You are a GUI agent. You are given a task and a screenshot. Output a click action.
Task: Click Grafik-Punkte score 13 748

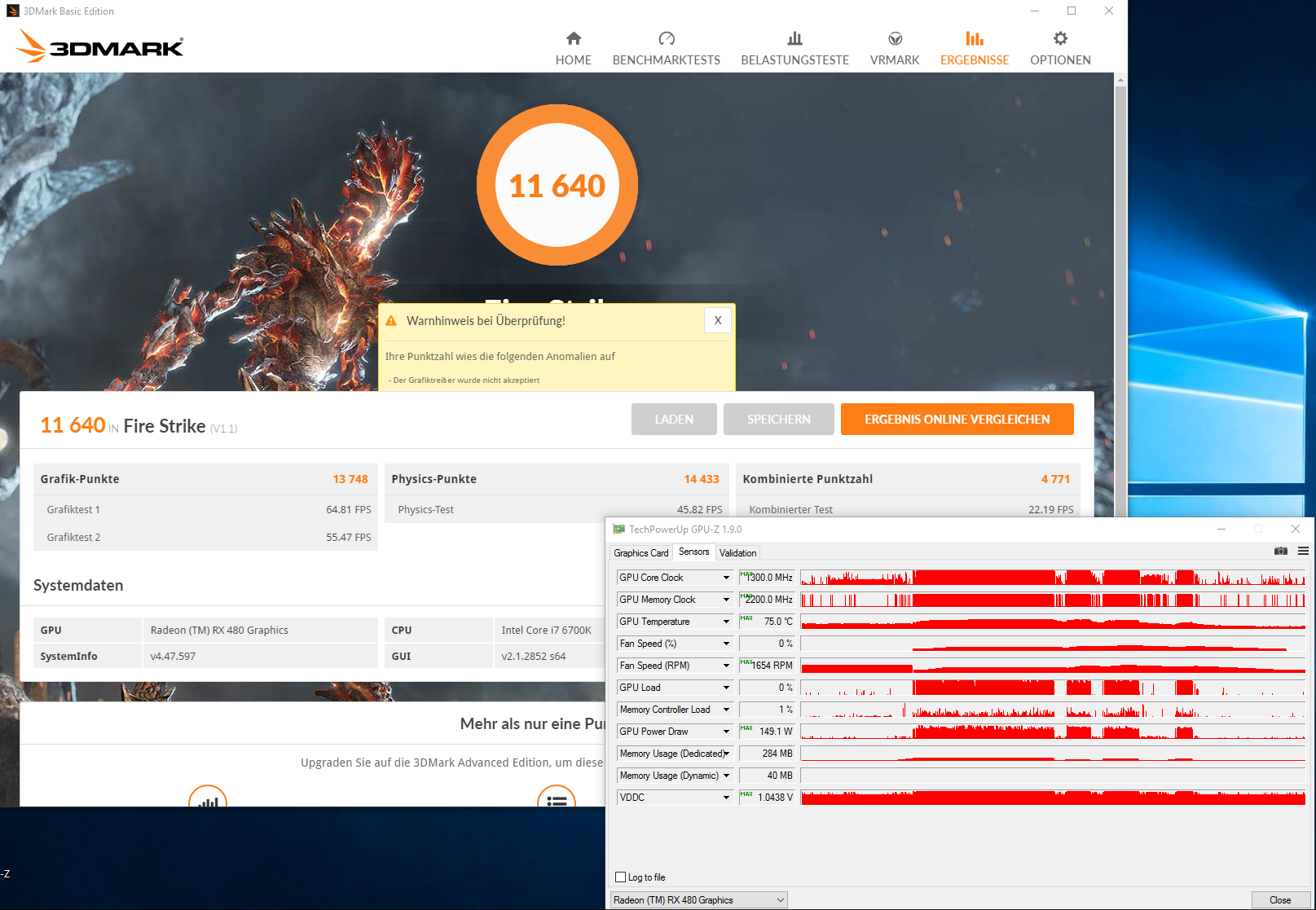(350, 479)
